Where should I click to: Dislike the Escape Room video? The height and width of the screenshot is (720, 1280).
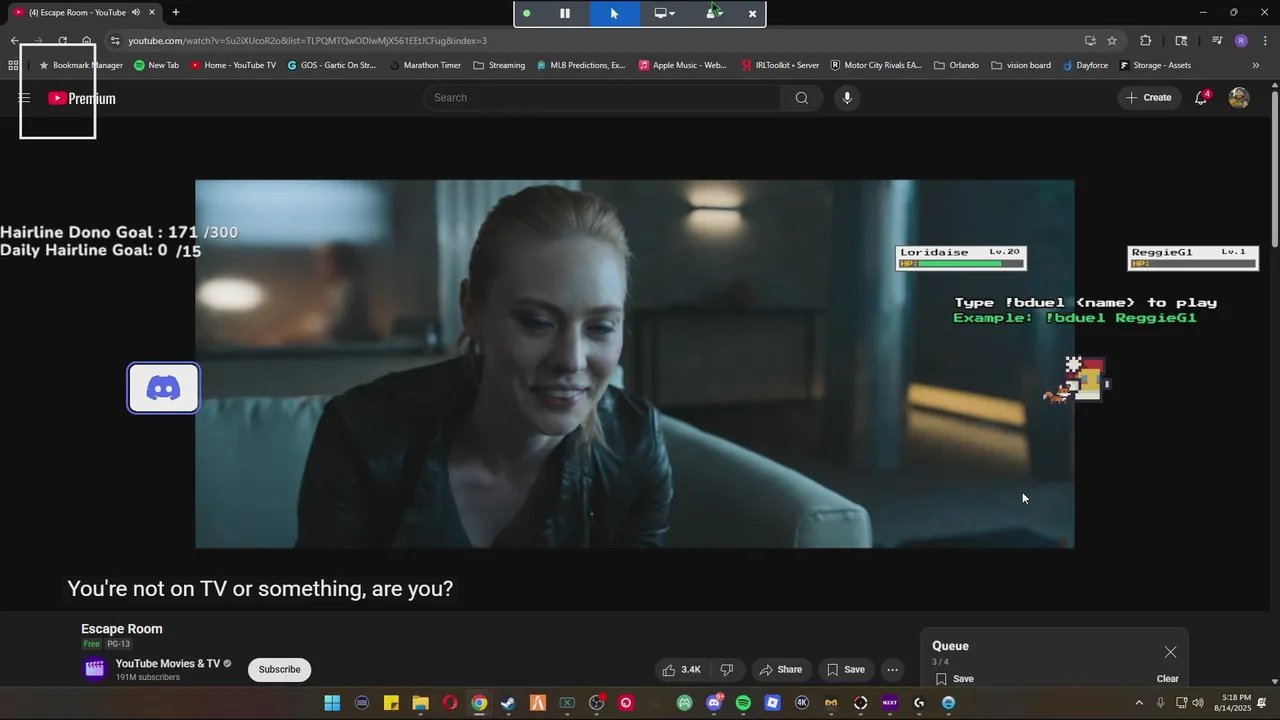pos(727,670)
